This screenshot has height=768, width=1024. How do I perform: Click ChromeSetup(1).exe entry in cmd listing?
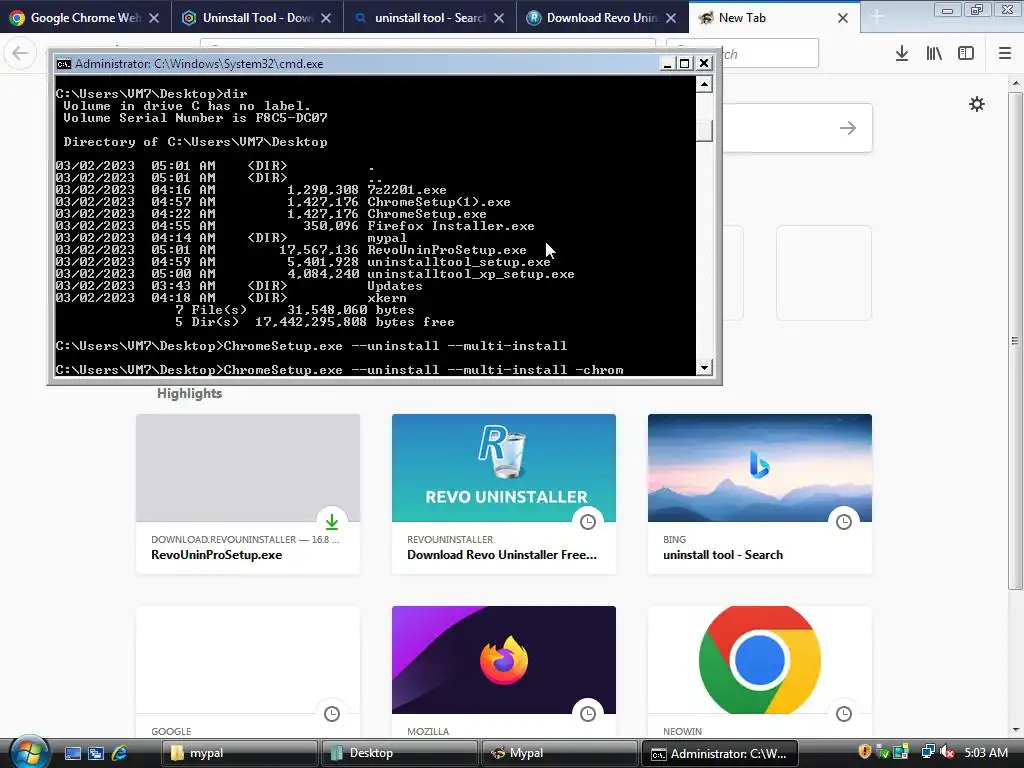439,202
